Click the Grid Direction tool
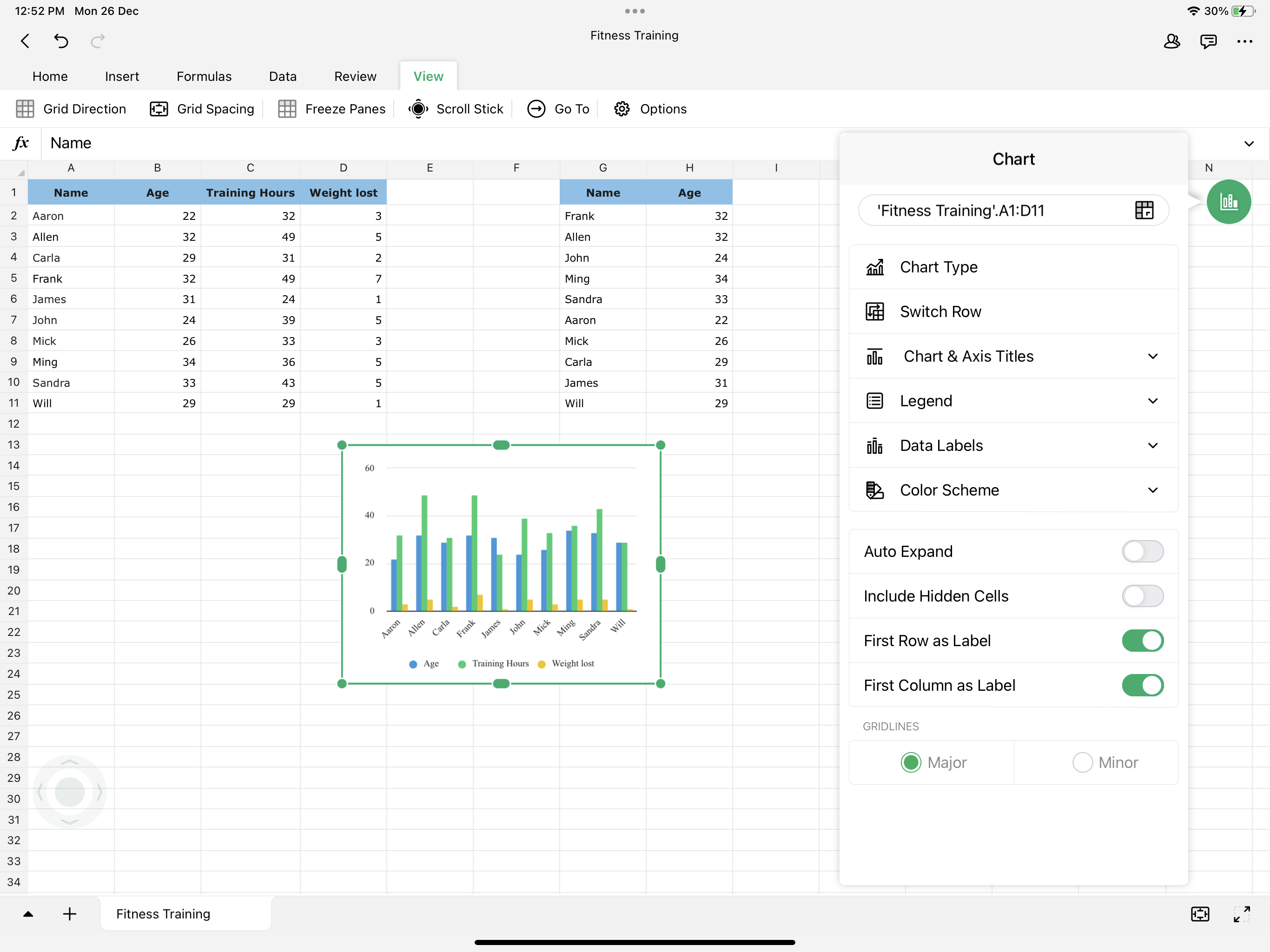1270x952 pixels. point(71,109)
